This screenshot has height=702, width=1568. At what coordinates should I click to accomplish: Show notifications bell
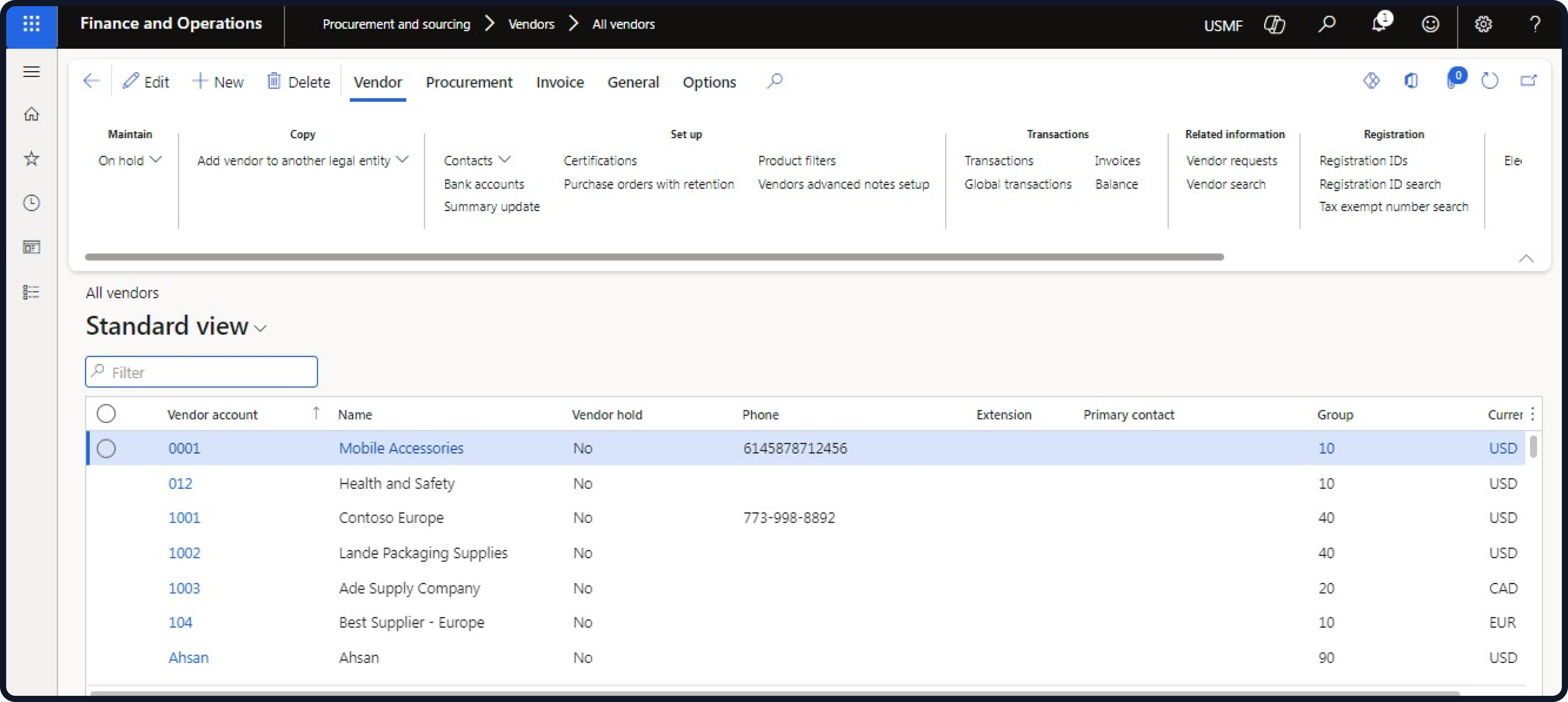pos(1380,23)
